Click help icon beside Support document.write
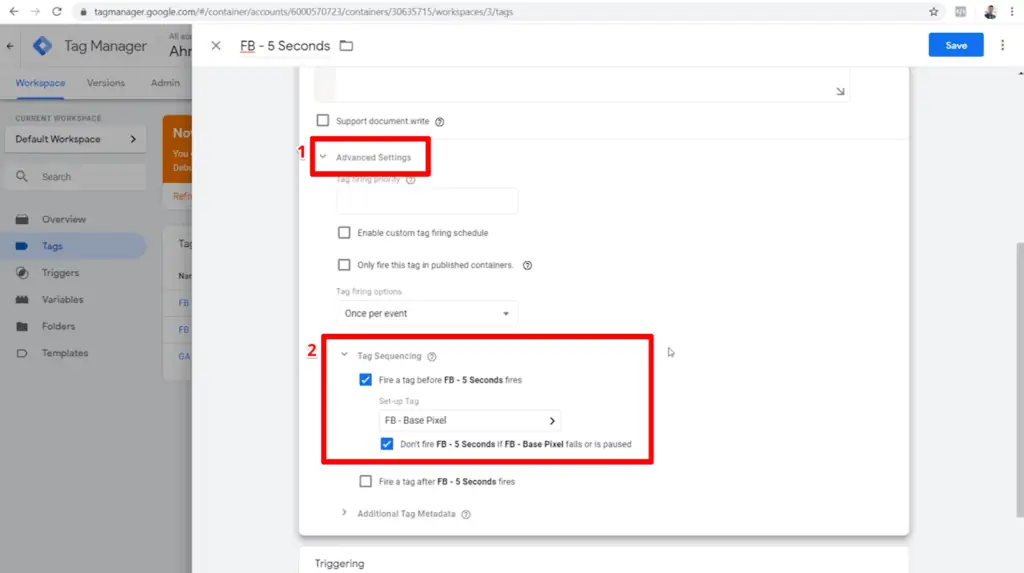The height and width of the screenshot is (573, 1024). (x=440, y=122)
